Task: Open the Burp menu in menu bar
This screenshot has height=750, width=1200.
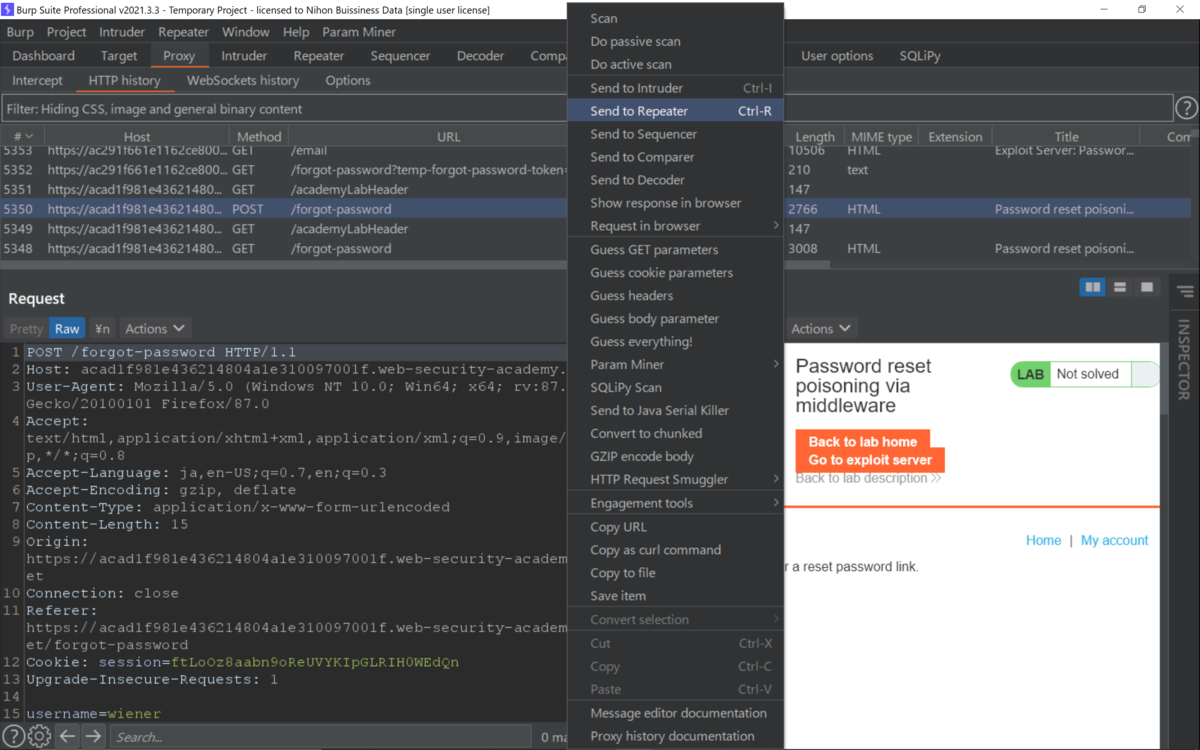Action: (20, 32)
